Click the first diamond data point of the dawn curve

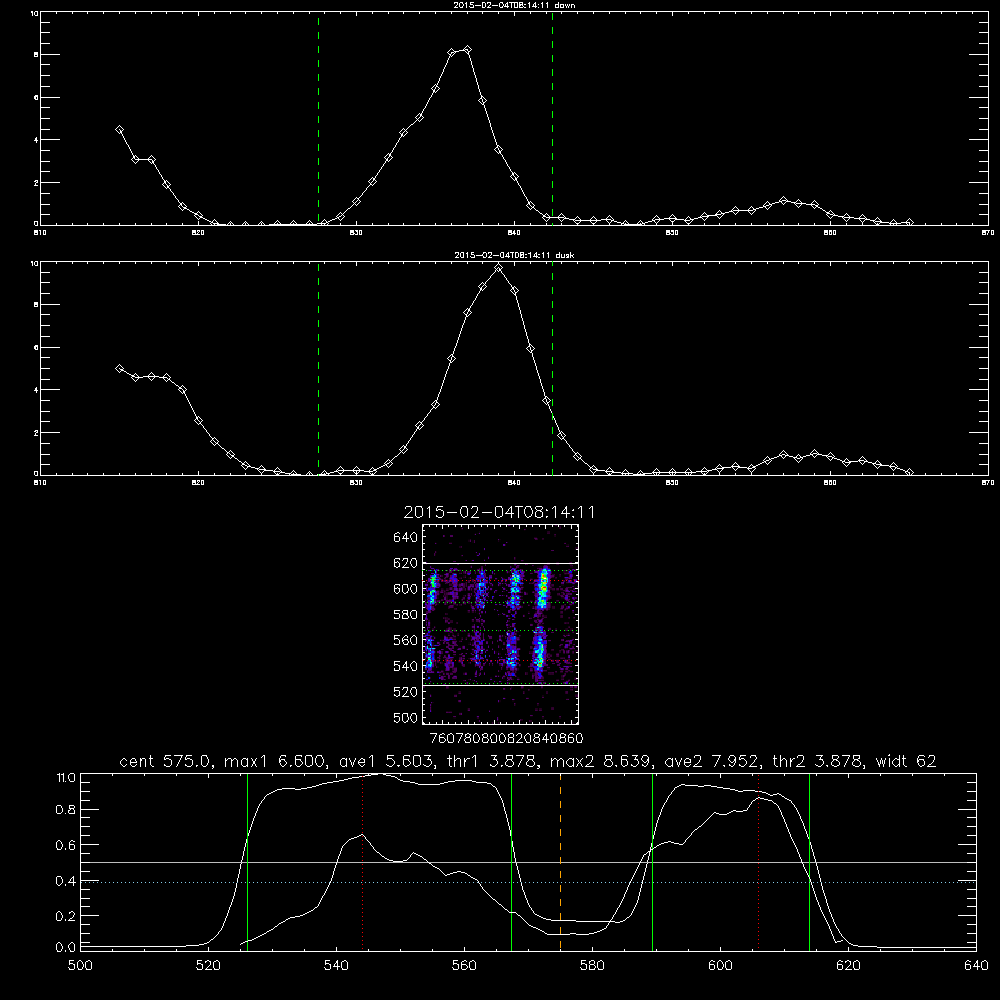click(x=119, y=129)
